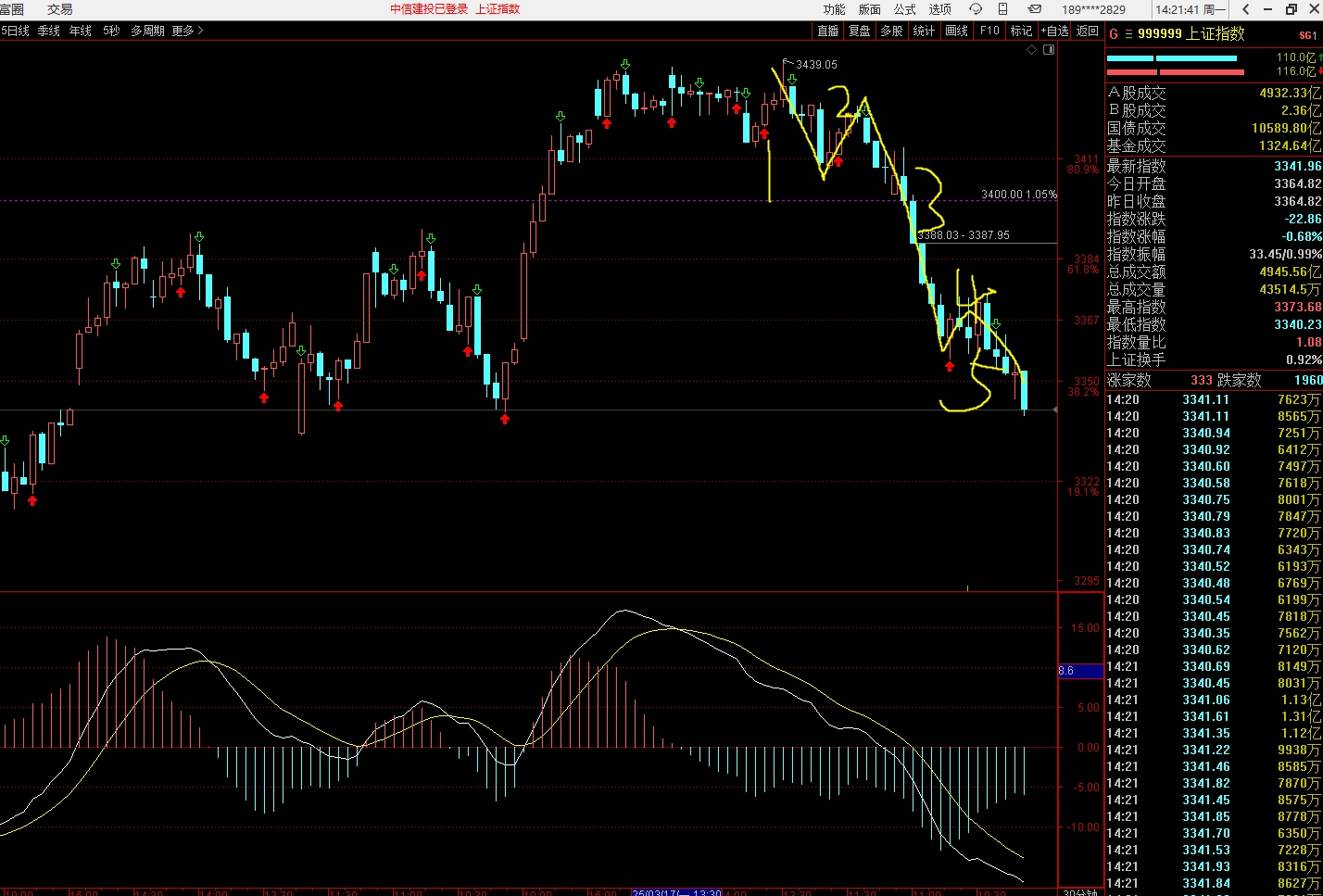The height and width of the screenshot is (896, 1323).
Task: Click the 跌家数 1960 count
Action: coord(1308,381)
